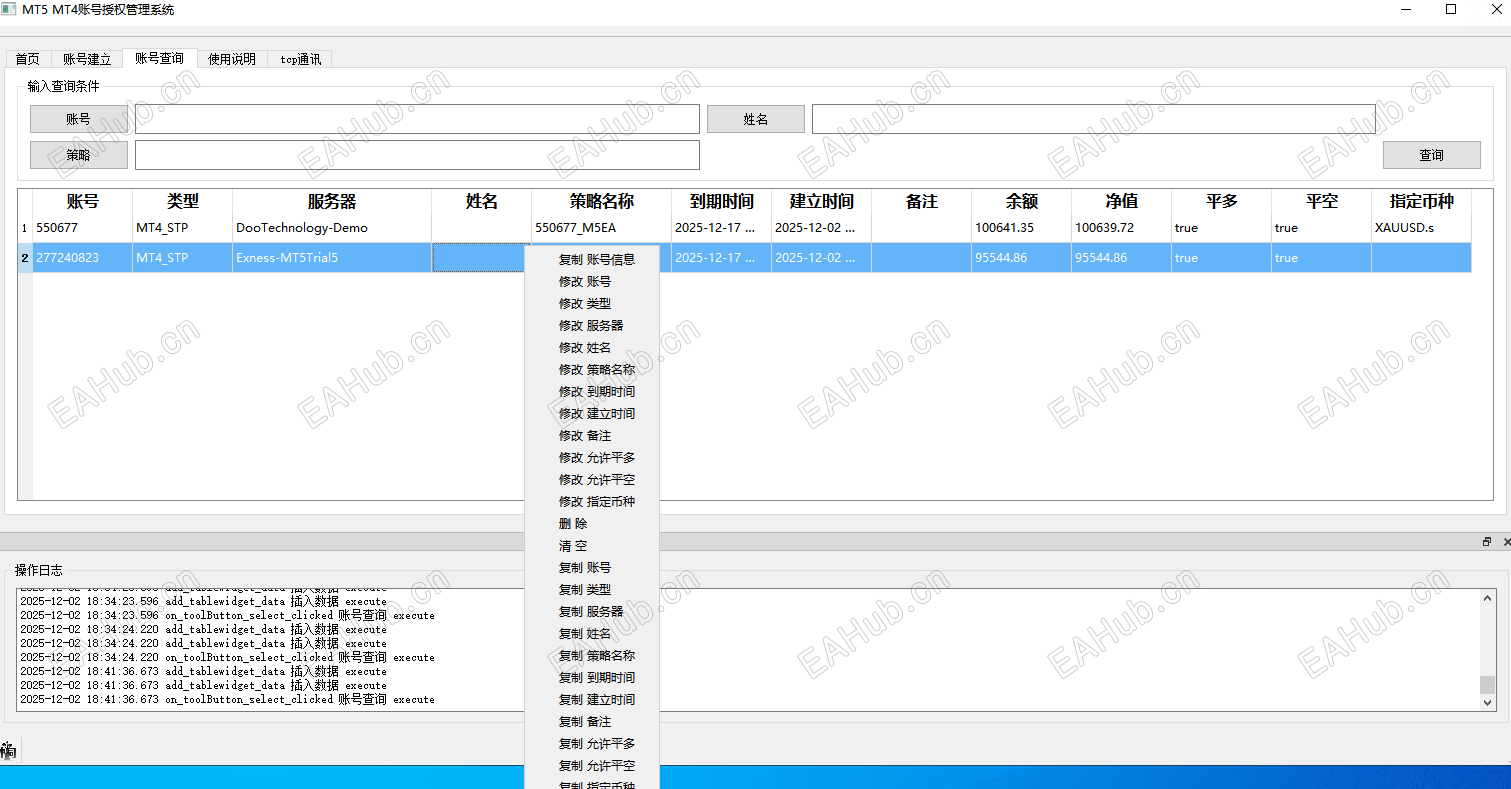
Task: Open the 账号建立 tab
Action: click(x=87, y=59)
